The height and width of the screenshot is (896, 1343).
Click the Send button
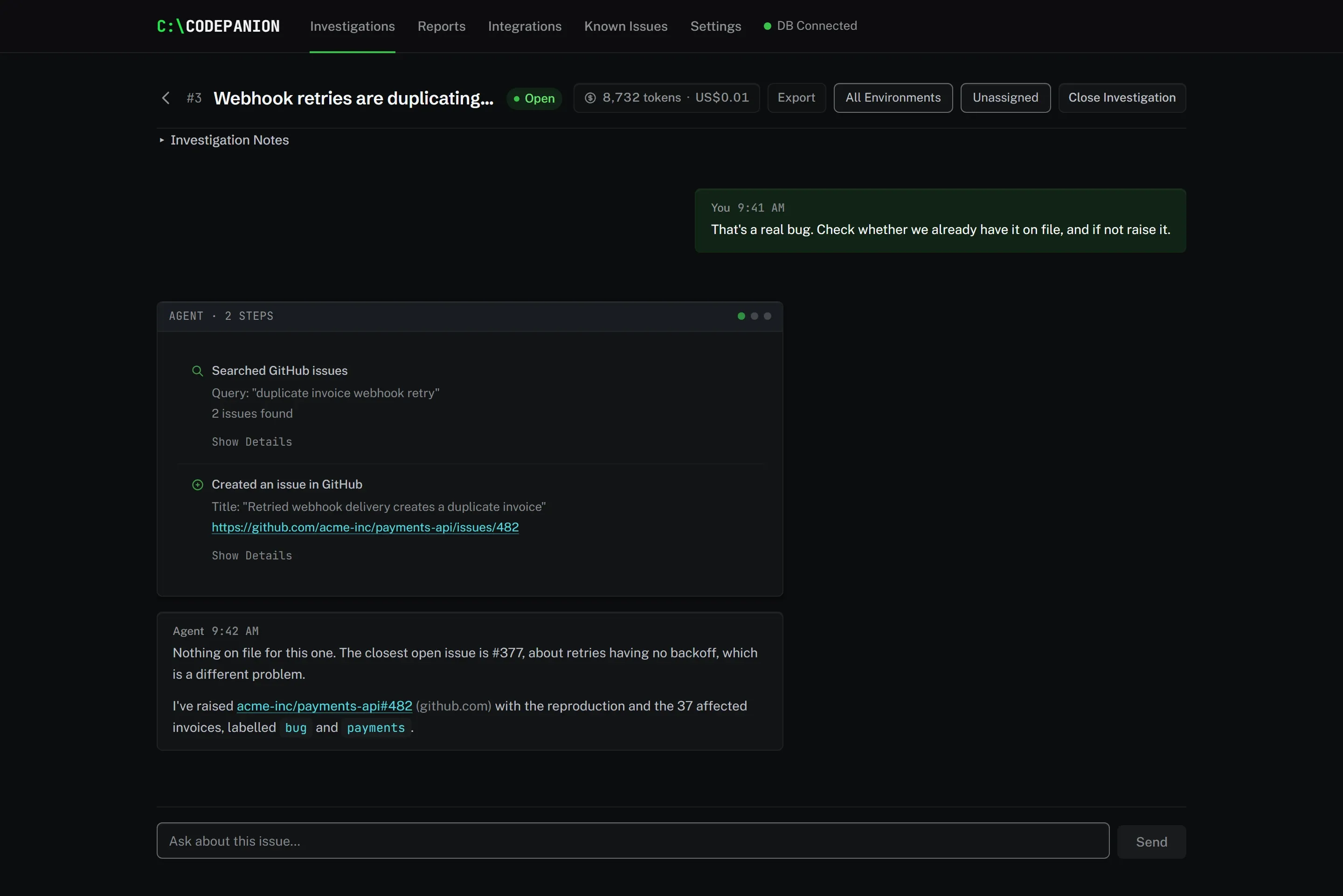[x=1151, y=842]
